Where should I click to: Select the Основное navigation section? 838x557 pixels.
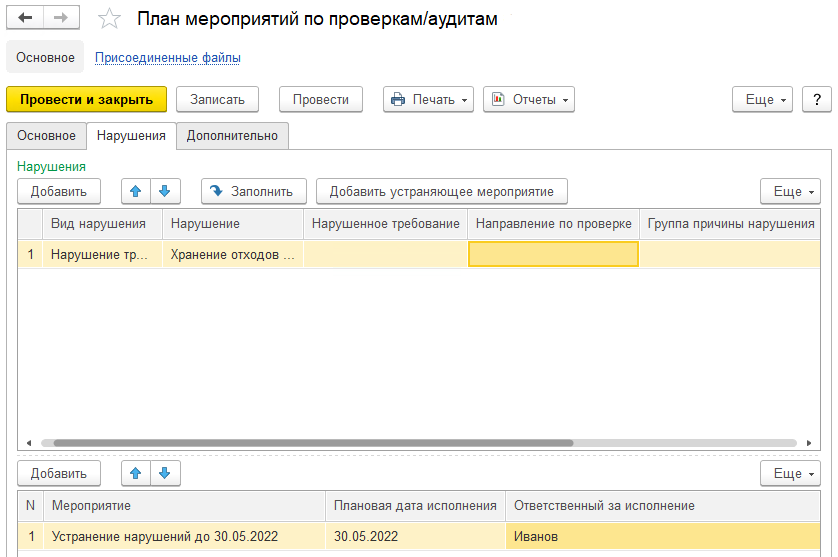[x=45, y=57]
